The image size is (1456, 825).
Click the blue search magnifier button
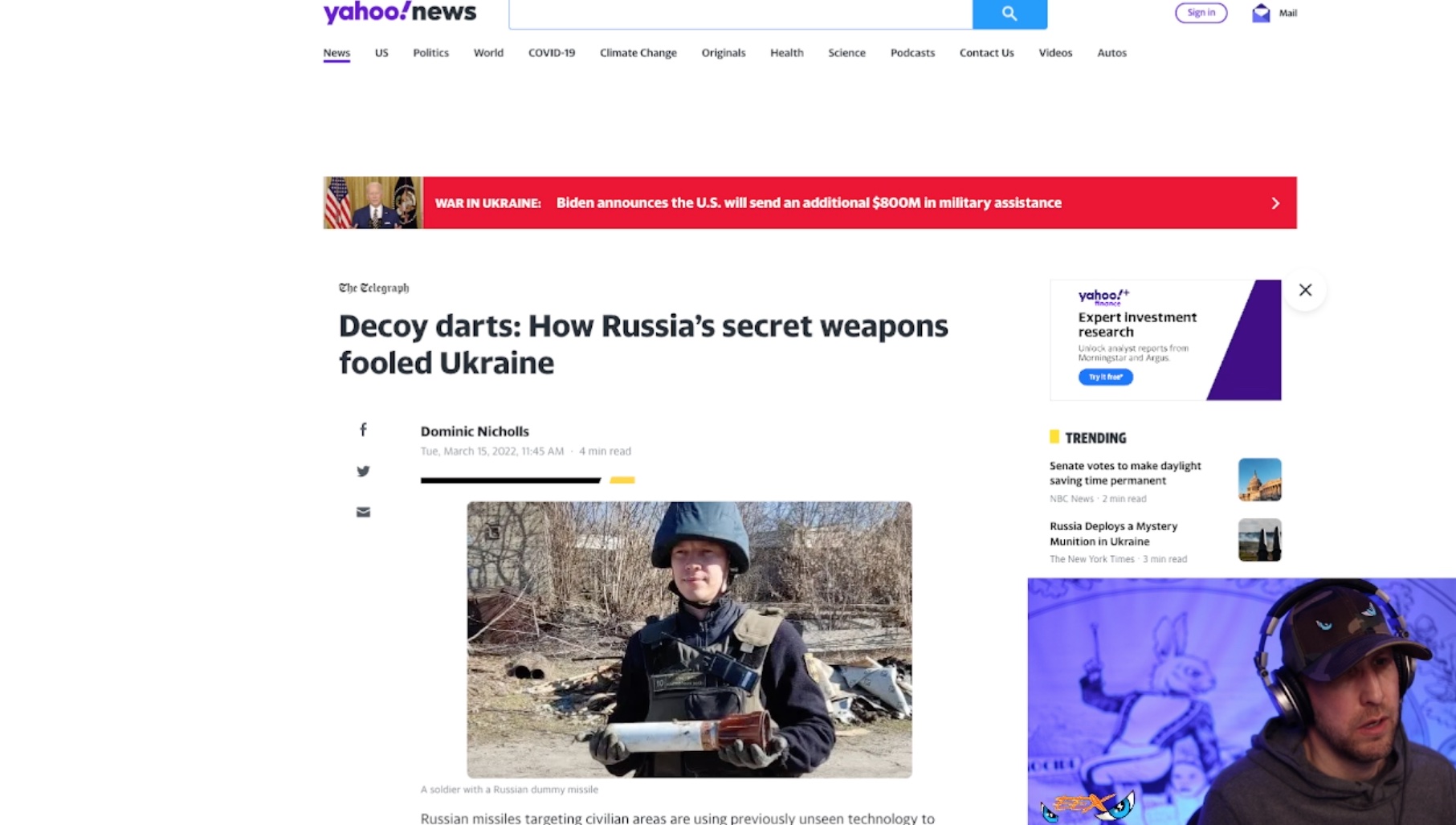click(1009, 14)
